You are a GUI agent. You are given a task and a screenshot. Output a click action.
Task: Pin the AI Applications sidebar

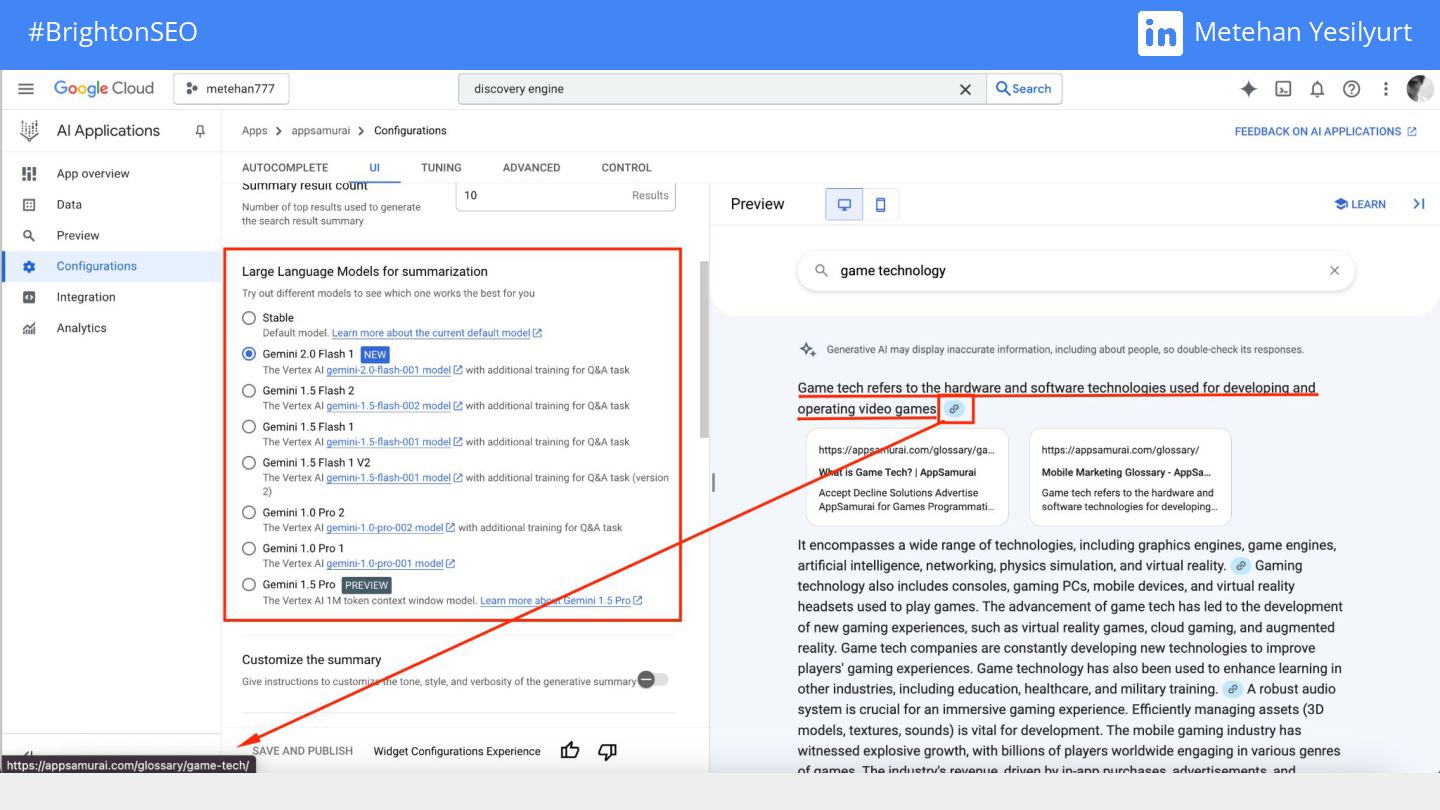point(200,131)
